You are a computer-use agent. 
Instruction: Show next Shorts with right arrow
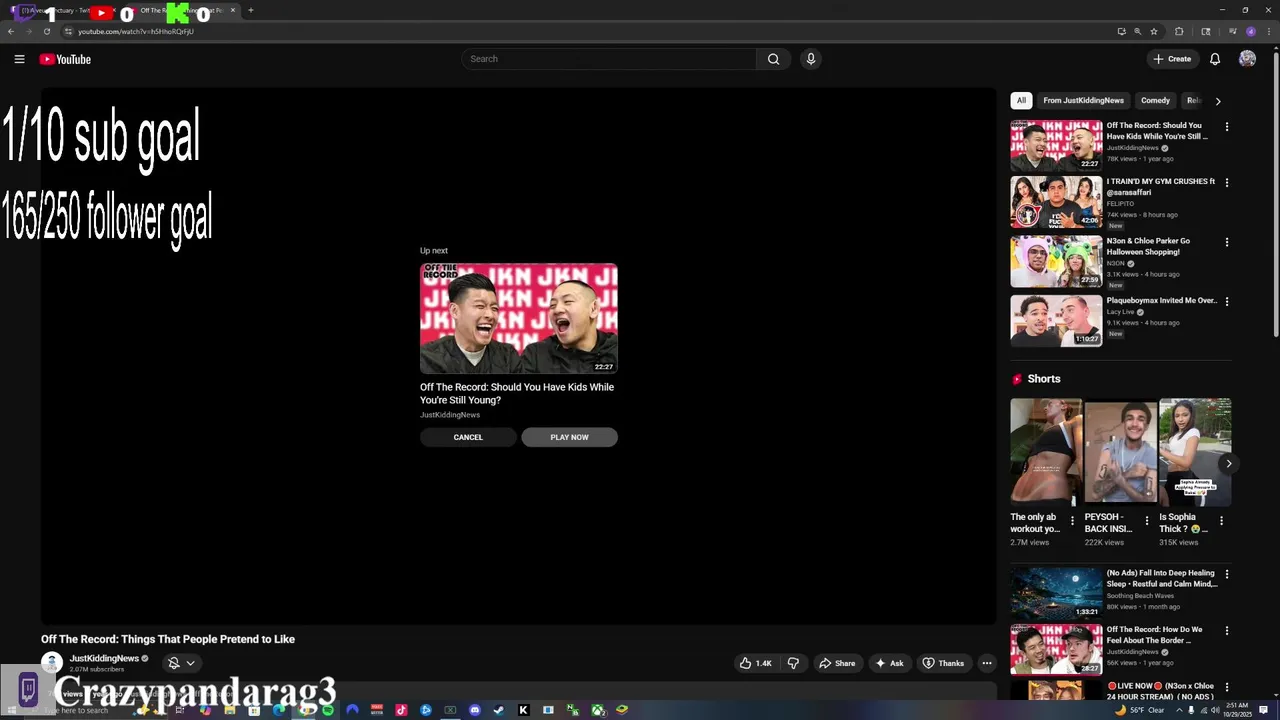click(1229, 463)
